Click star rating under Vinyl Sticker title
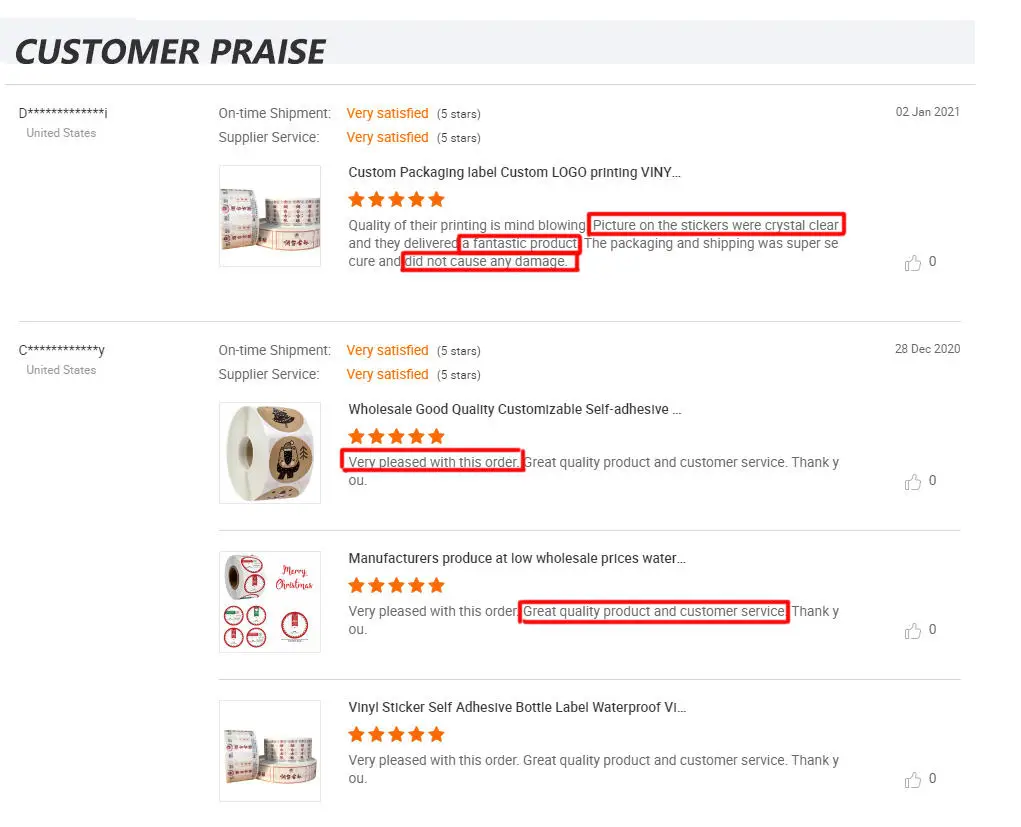The height and width of the screenshot is (827, 1021). (396, 734)
